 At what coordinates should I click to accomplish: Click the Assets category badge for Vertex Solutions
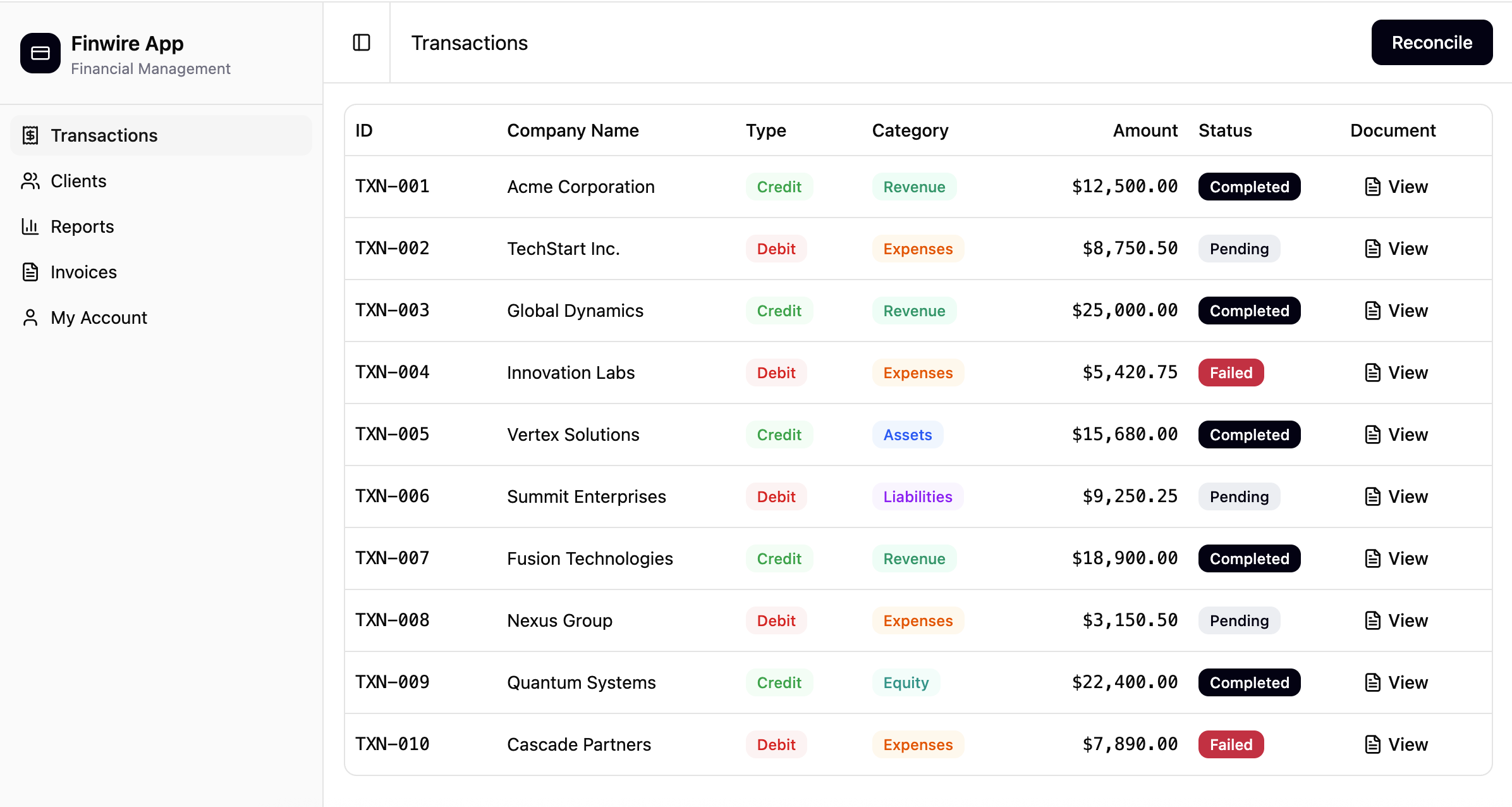(x=908, y=434)
